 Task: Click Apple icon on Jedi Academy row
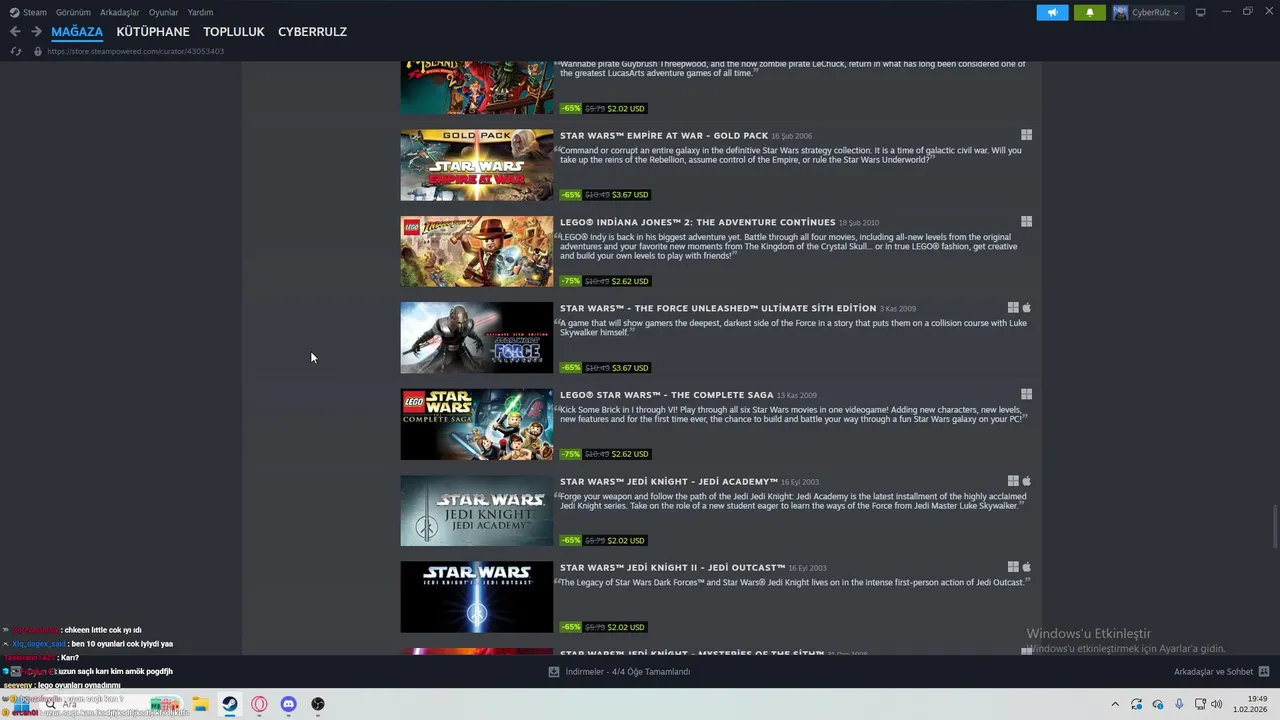[1026, 481]
